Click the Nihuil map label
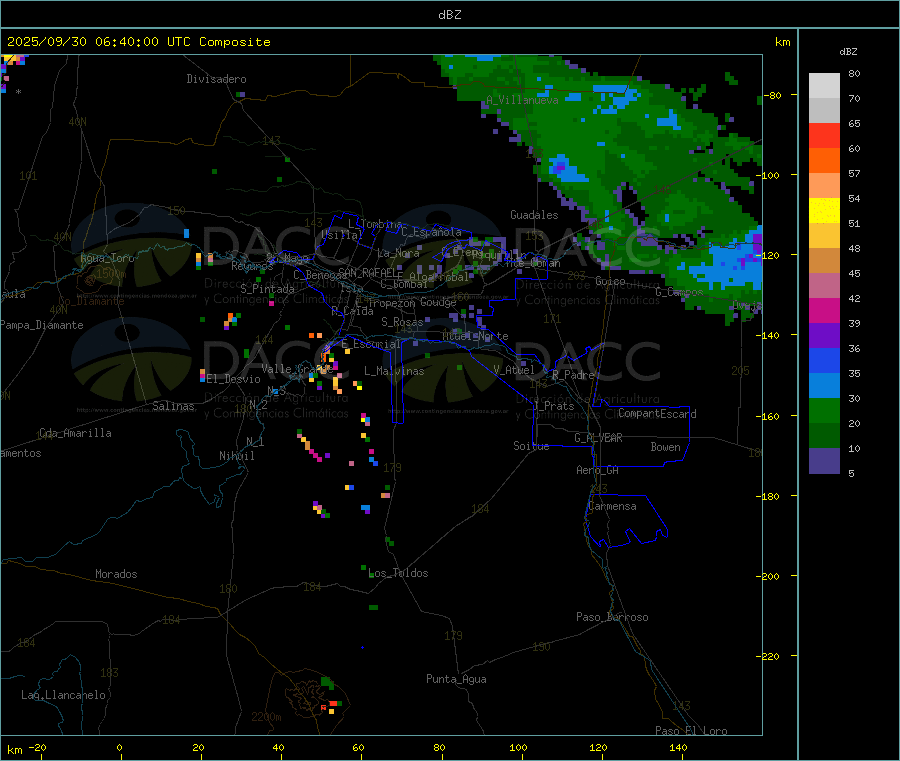900x761 pixels. point(236,456)
